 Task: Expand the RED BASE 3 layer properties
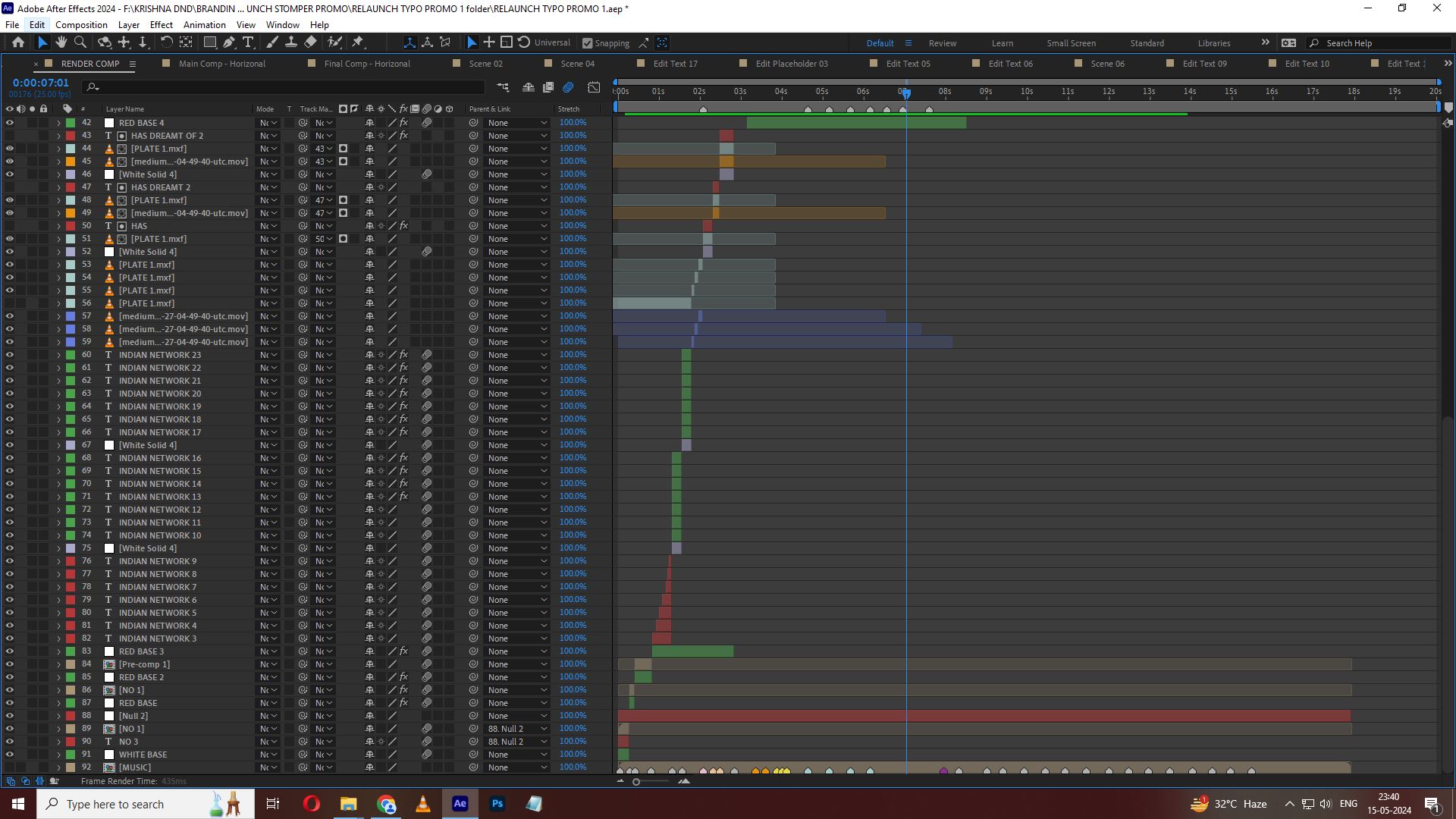click(58, 651)
